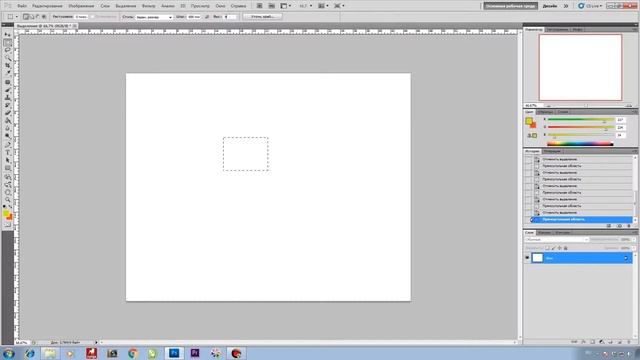Select the Magic Wand tool
Image resolution: width=640 pixels, height=360 pixels.
point(8,58)
